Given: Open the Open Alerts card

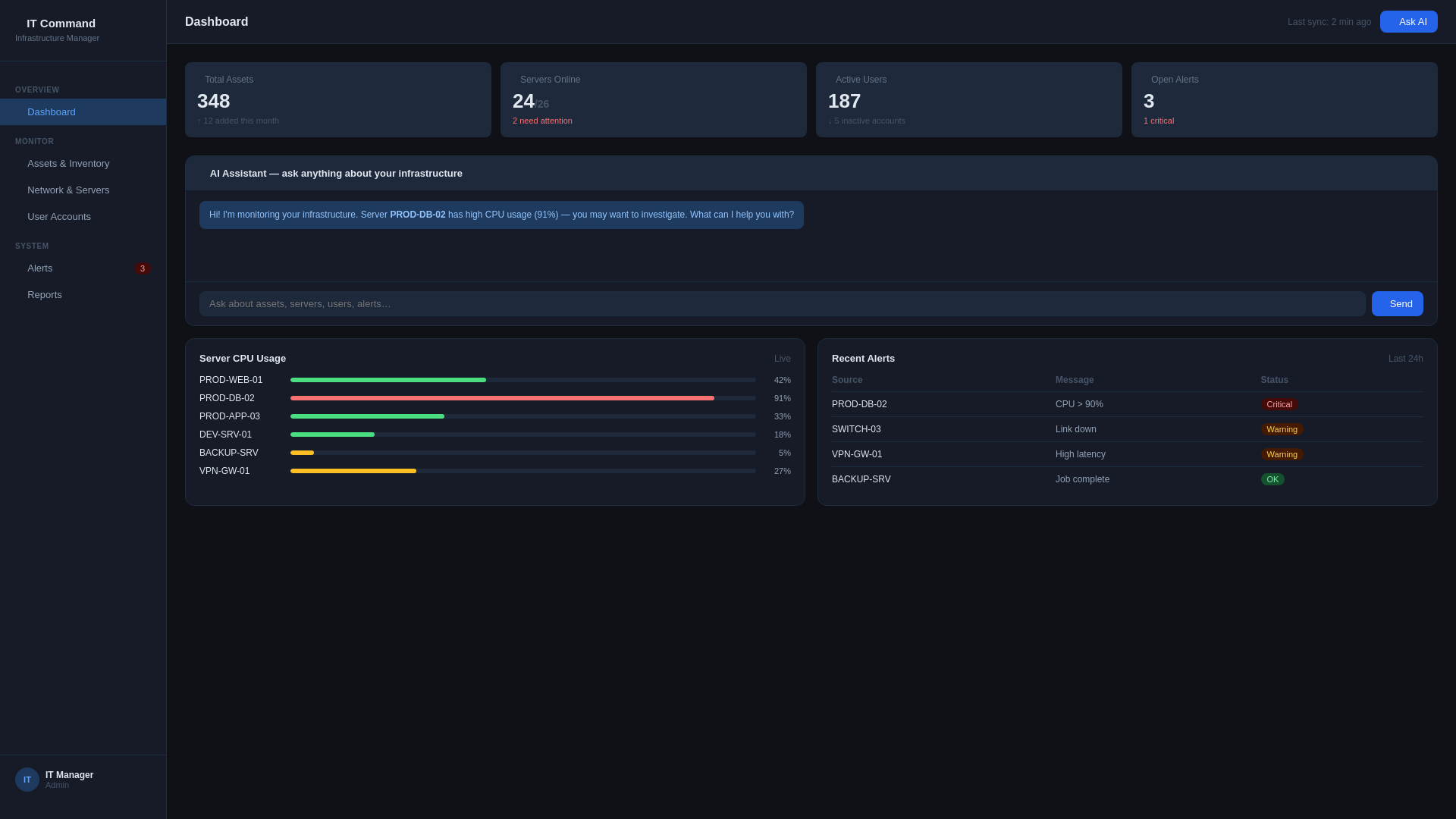Looking at the screenshot, I should pyautogui.click(x=1285, y=100).
